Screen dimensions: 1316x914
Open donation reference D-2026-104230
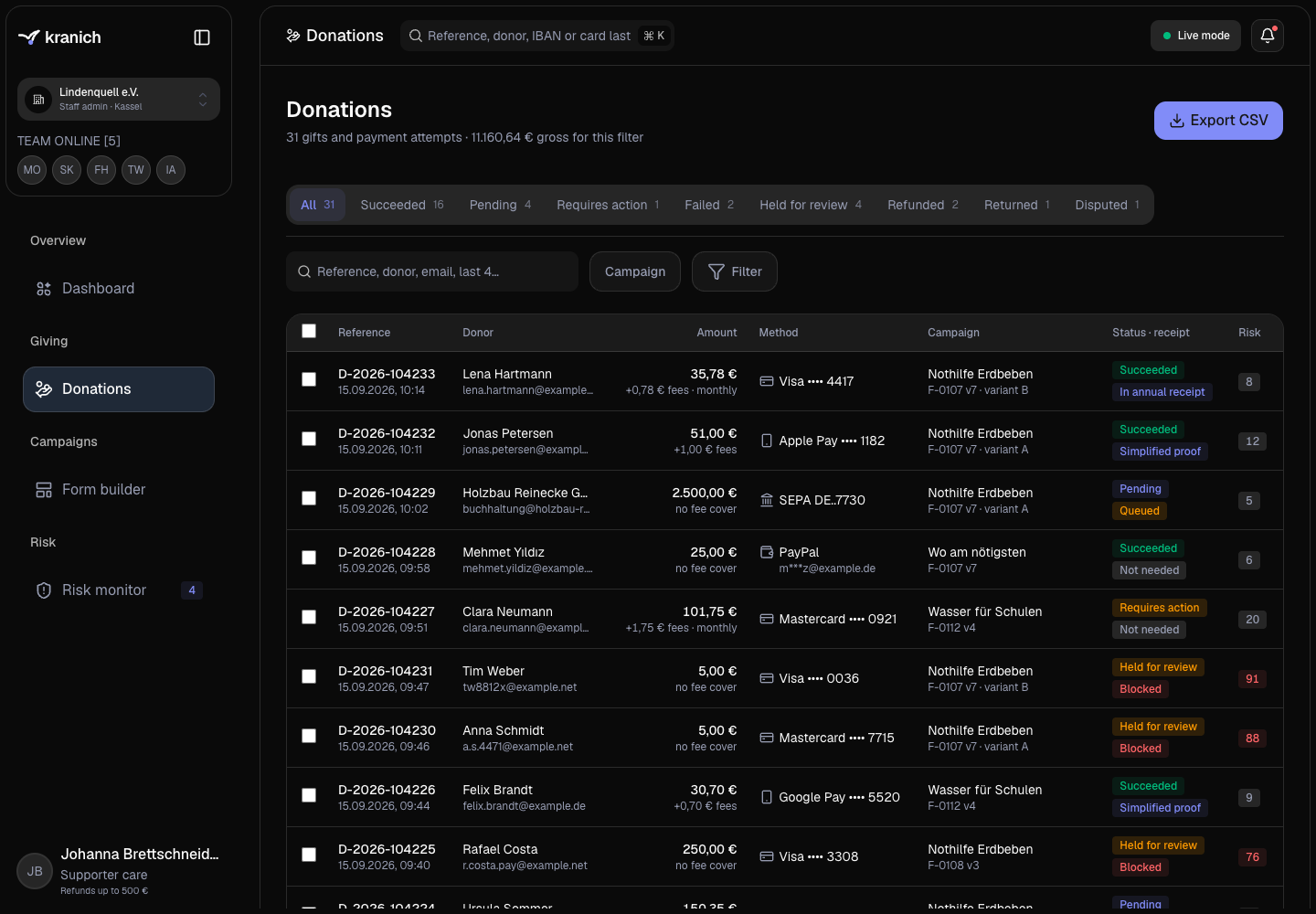(387, 730)
